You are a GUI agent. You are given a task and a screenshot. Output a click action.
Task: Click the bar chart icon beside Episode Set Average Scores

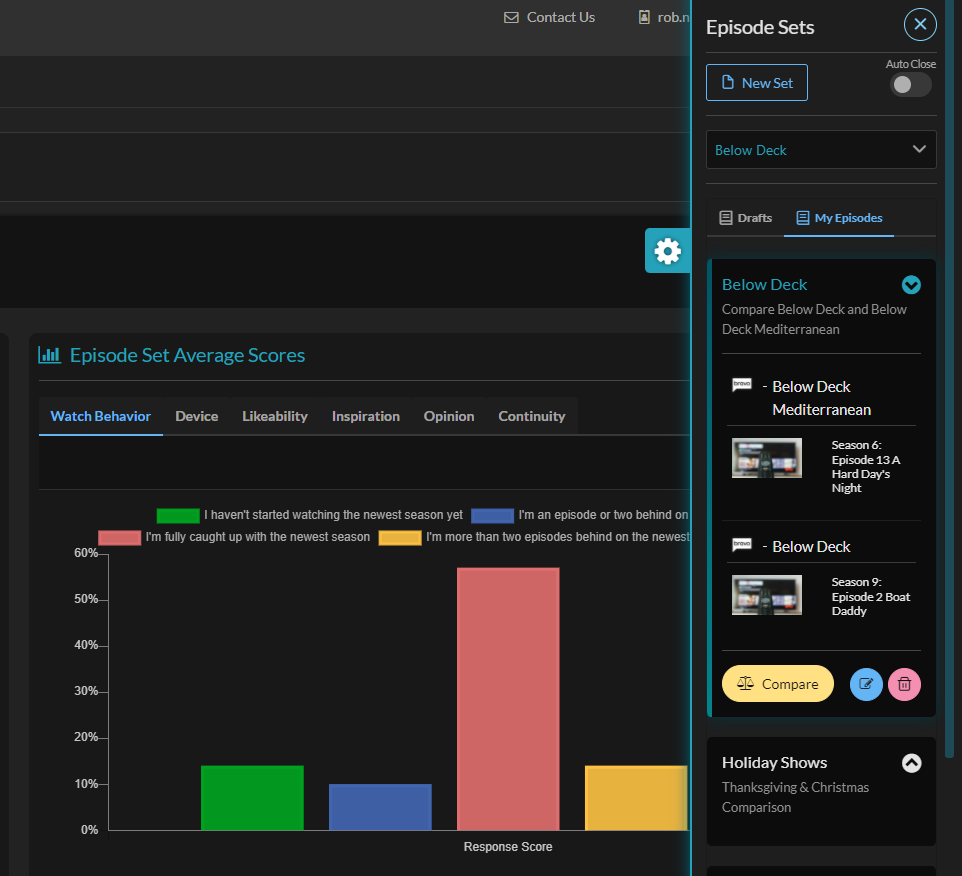(x=49, y=355)
